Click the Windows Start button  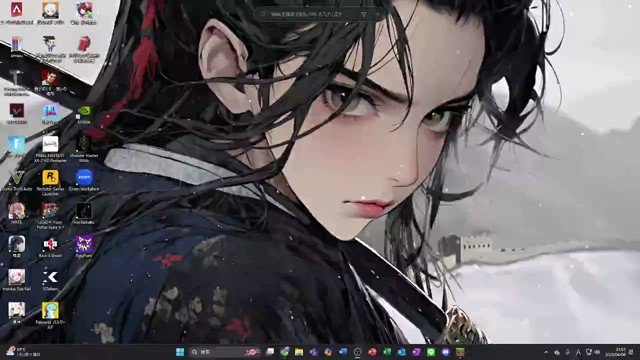tap(180, 352)
